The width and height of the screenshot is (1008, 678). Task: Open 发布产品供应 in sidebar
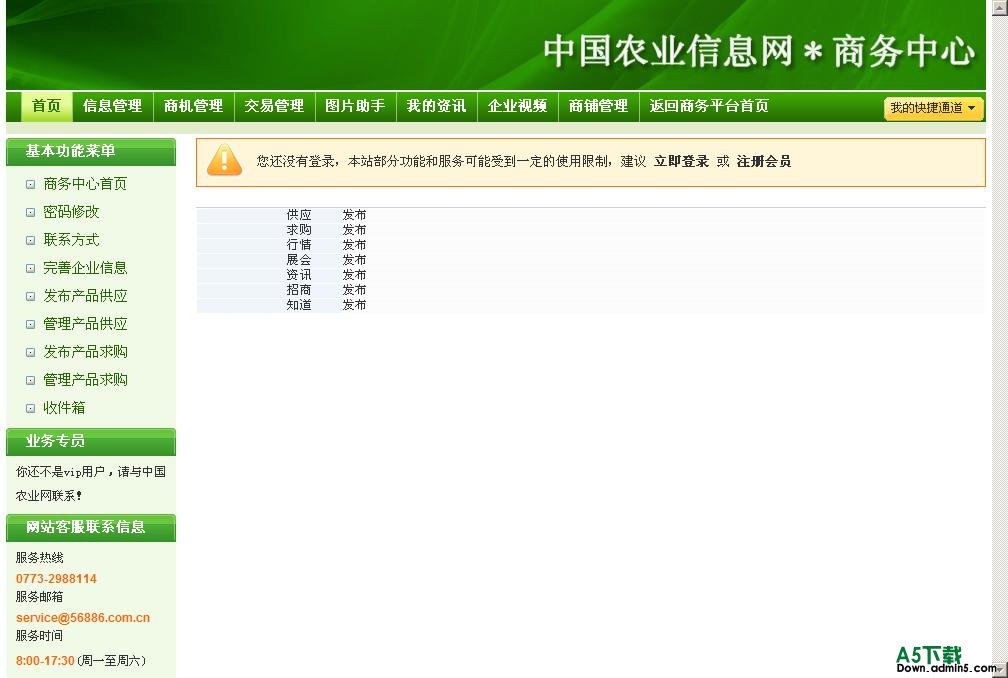[x=85, y=296]
